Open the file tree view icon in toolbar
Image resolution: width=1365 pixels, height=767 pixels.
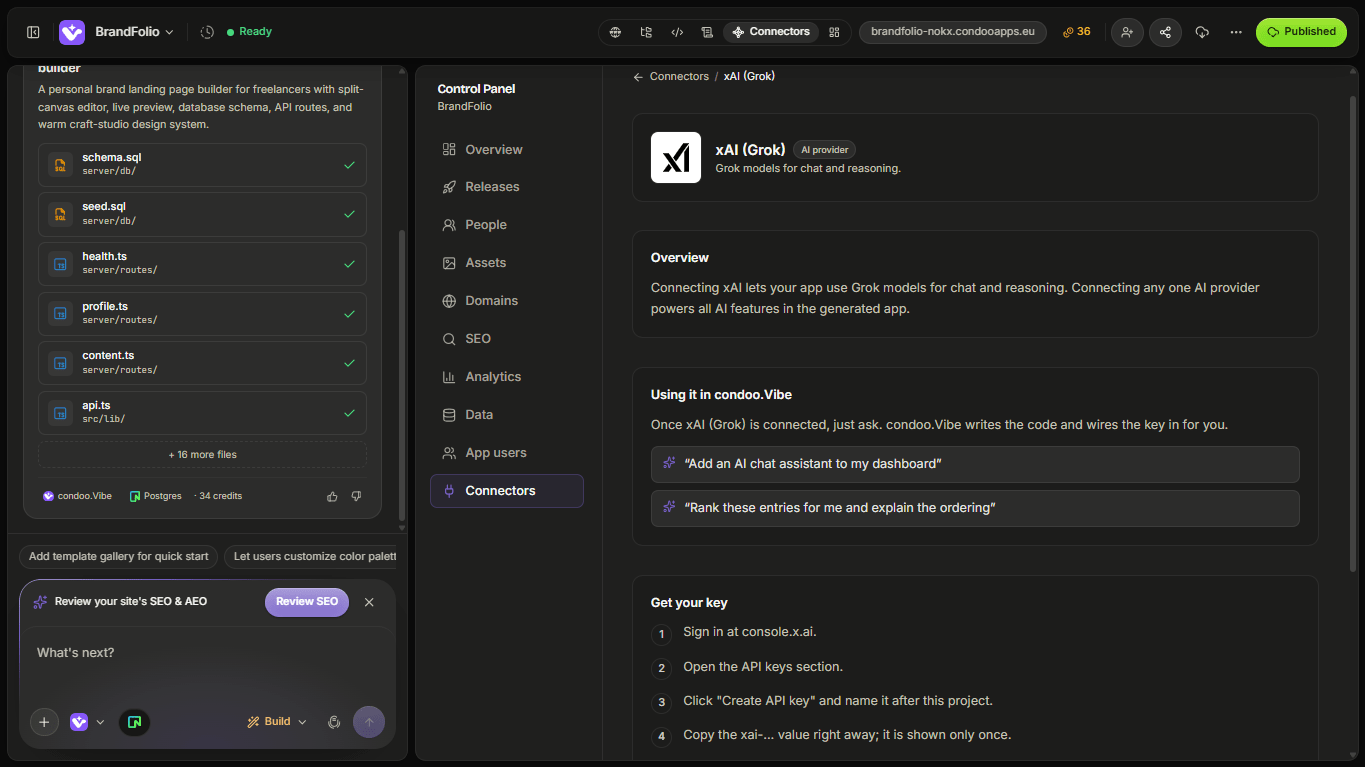click(646, 32)
